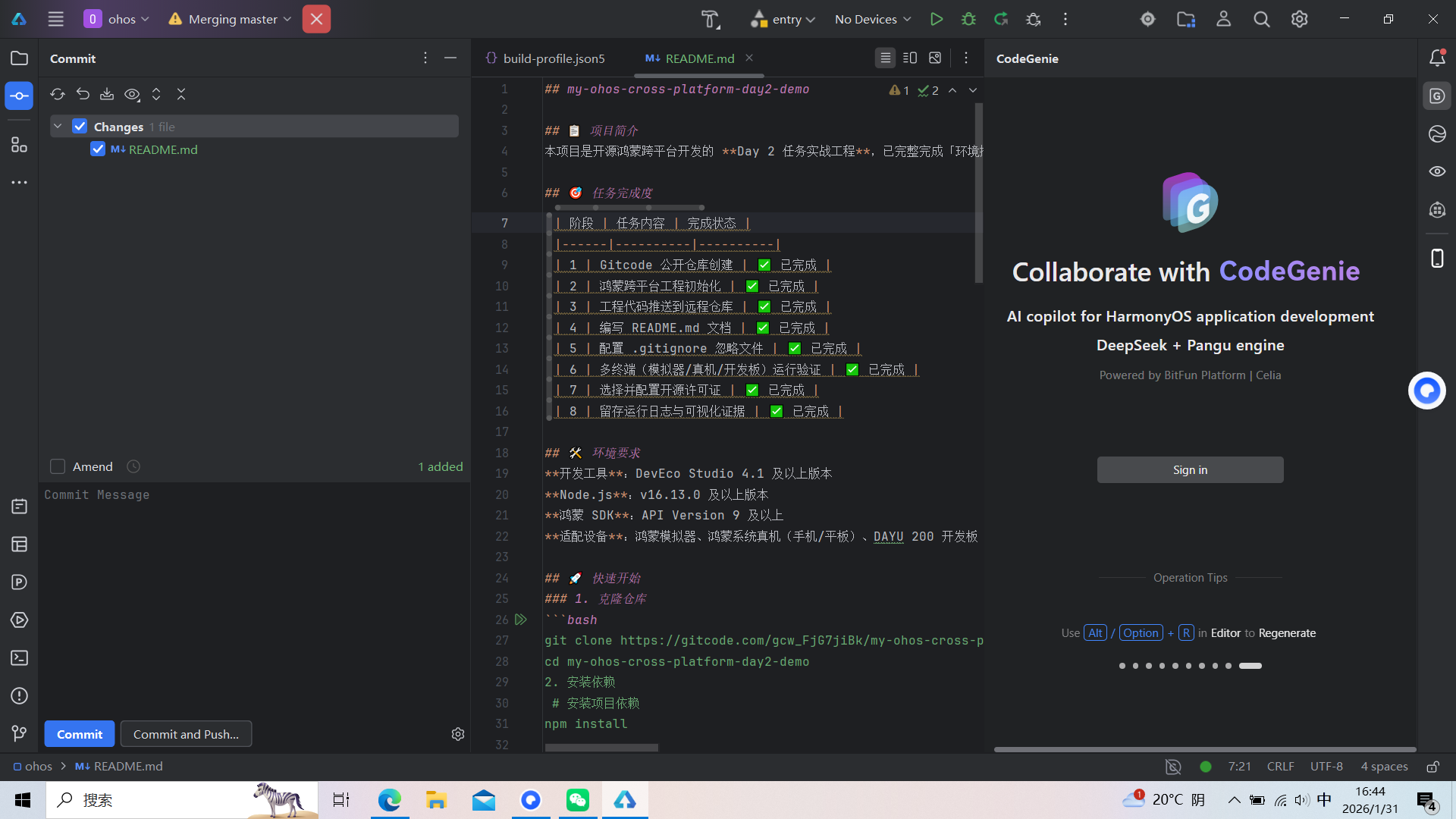This screenshot has height=819, width=1456.
Task: Open the Merging master branch dropdown
Action: [231, 19]
